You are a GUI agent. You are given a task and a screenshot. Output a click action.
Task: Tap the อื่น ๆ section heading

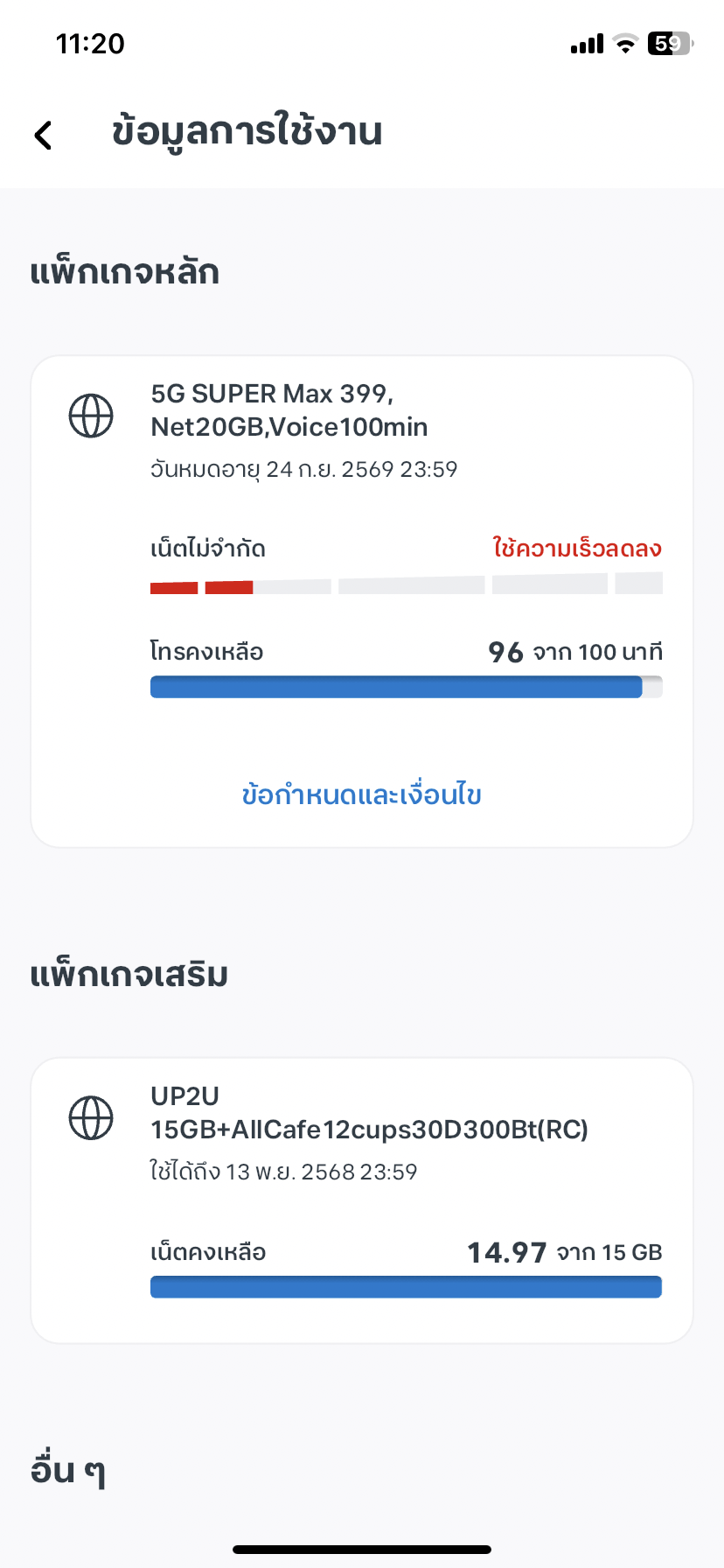[x=68, y=1470]
